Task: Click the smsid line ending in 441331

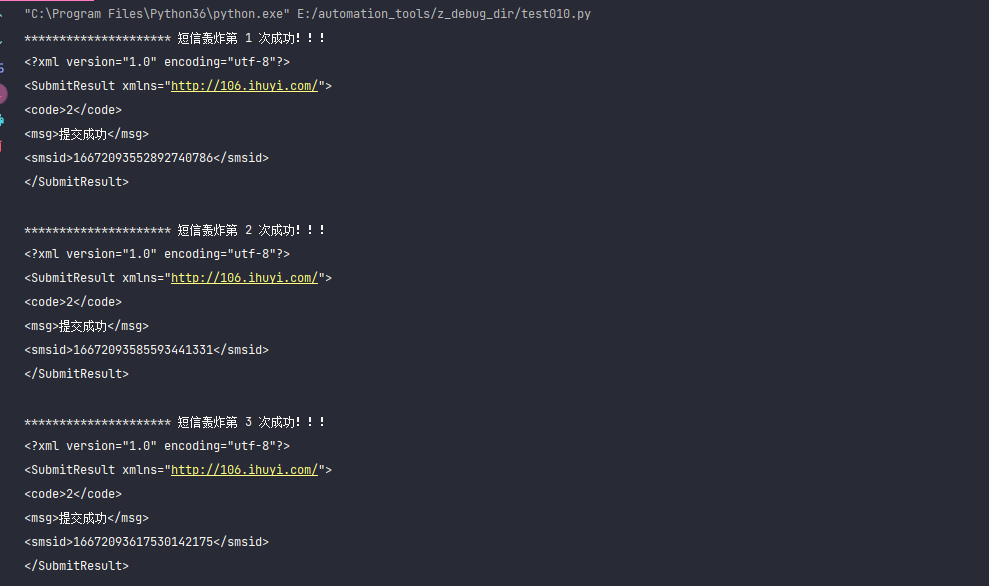Action: [146, 349]
